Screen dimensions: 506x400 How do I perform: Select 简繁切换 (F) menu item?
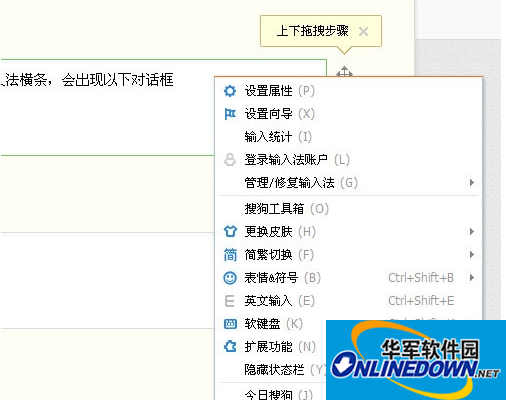[x=348, y=255]
